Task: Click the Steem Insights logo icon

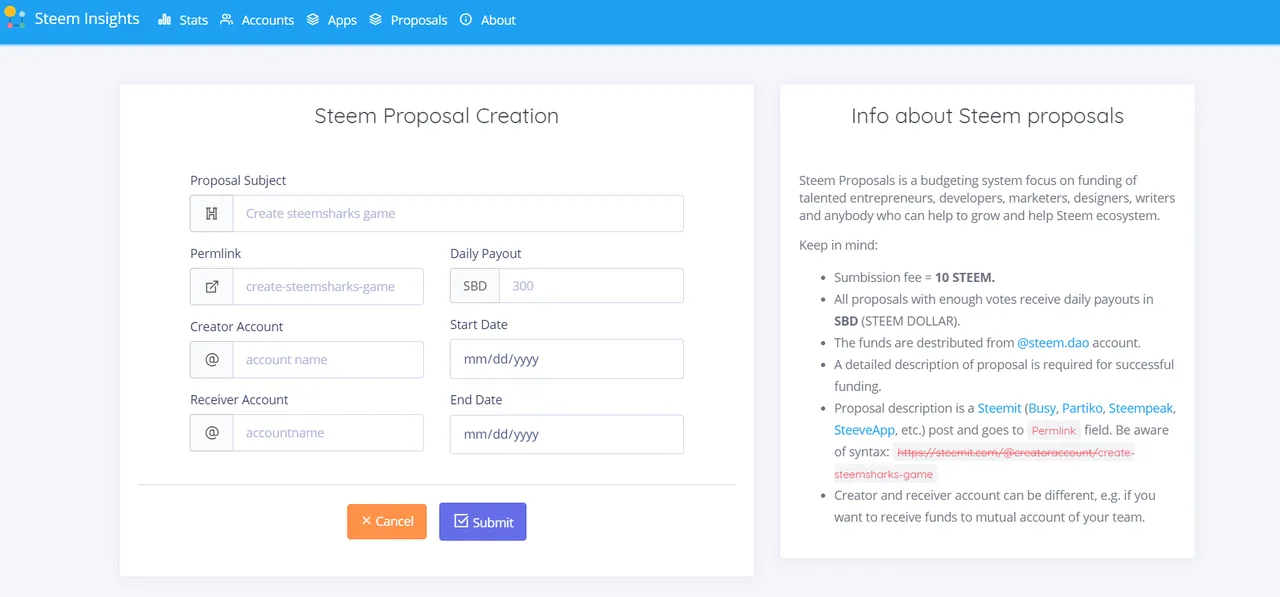Action: click(x=15, y=19)
